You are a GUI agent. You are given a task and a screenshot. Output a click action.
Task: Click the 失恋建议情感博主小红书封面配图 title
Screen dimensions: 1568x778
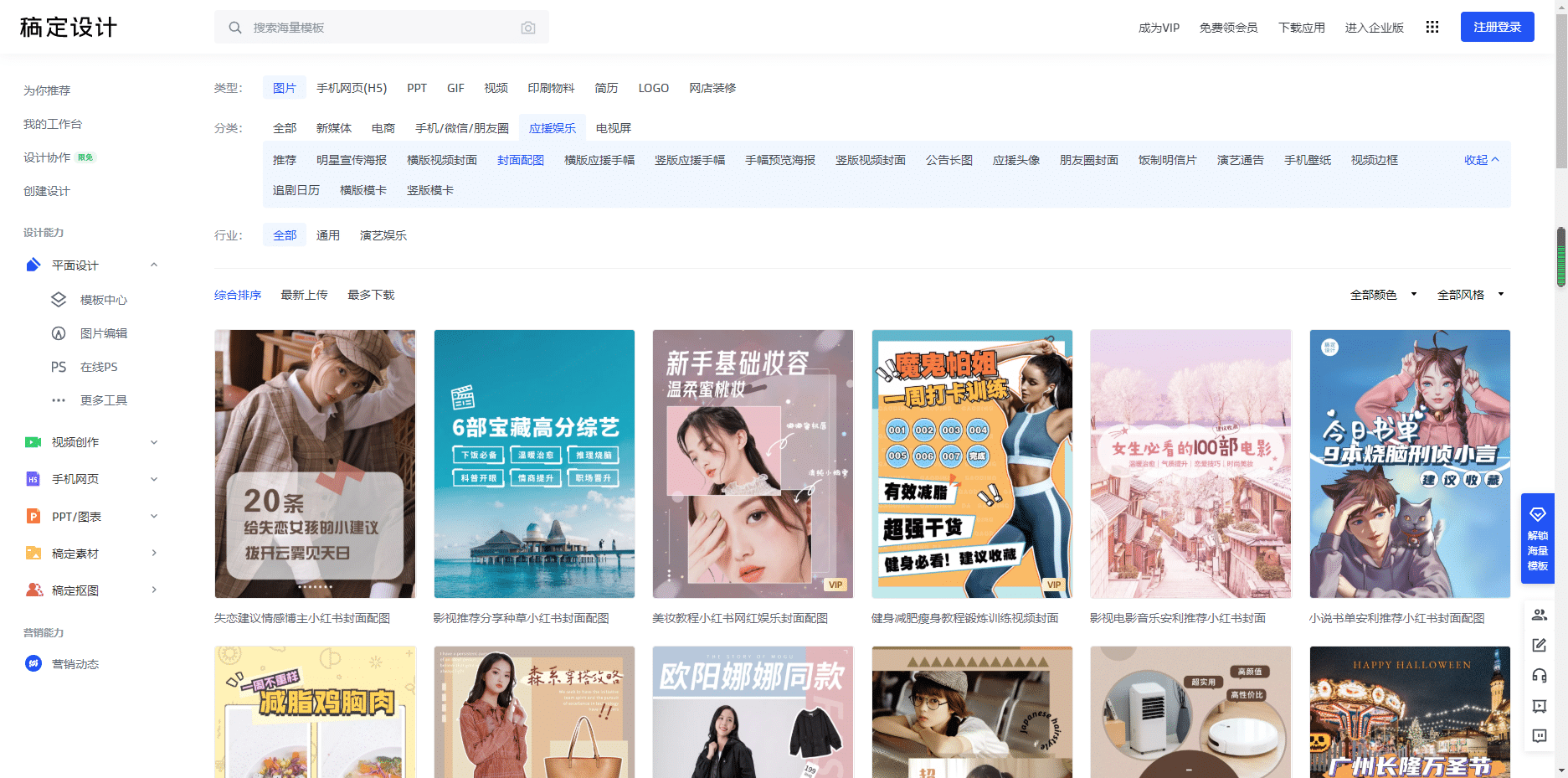(x=302, y=618)
